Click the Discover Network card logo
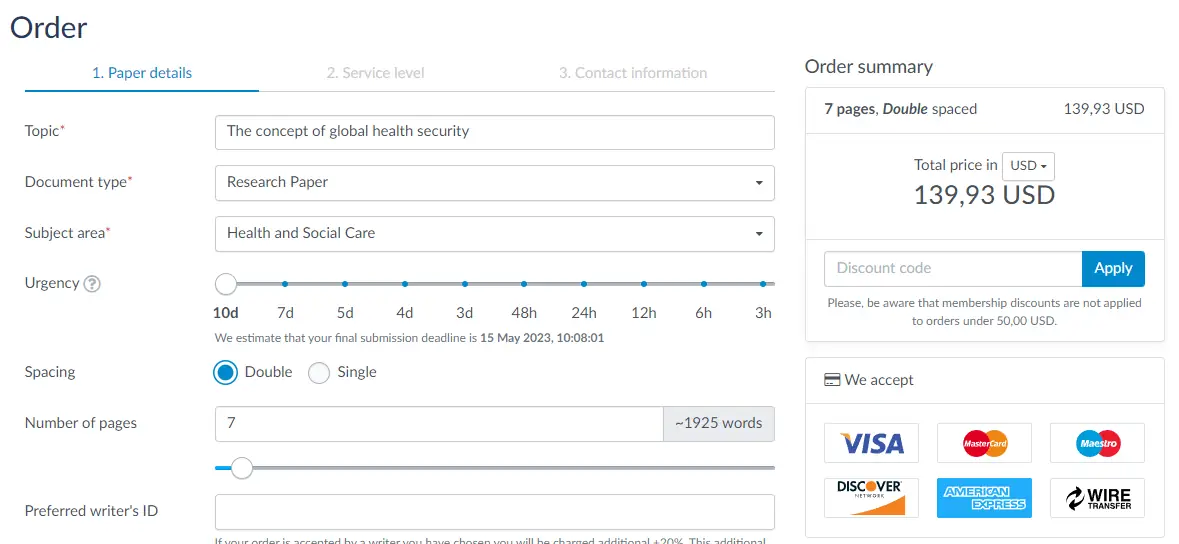 [x=871, y=498]
